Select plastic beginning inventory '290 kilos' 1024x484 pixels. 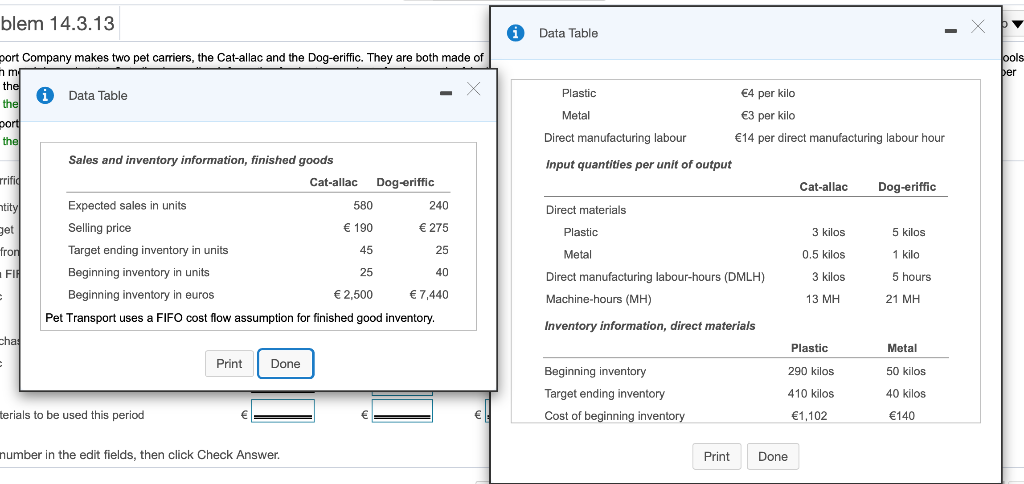click(811, 372)
